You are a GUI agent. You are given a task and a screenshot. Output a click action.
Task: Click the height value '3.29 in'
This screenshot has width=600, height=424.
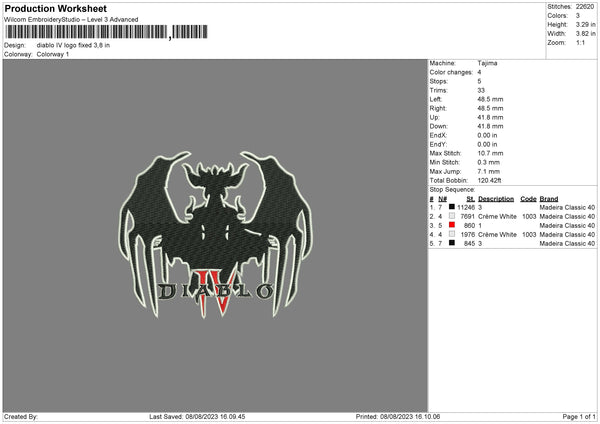click(586, 24)
